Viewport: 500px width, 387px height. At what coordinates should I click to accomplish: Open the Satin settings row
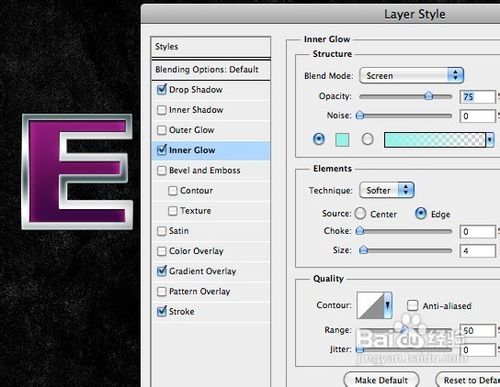click(x=211, y=231)
